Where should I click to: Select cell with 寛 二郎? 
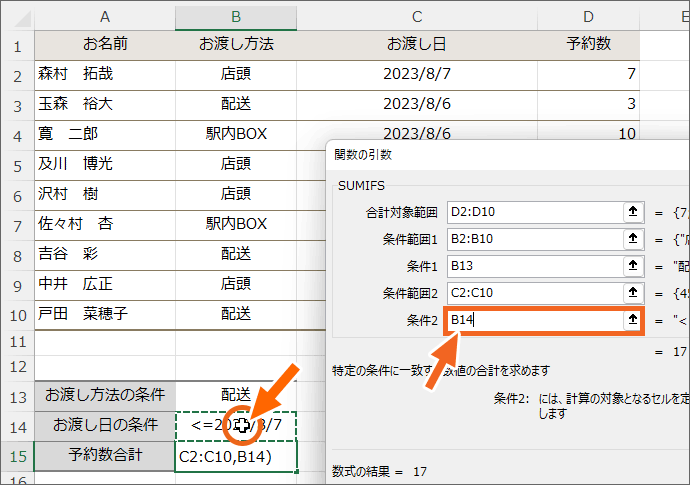coord(105,135)
